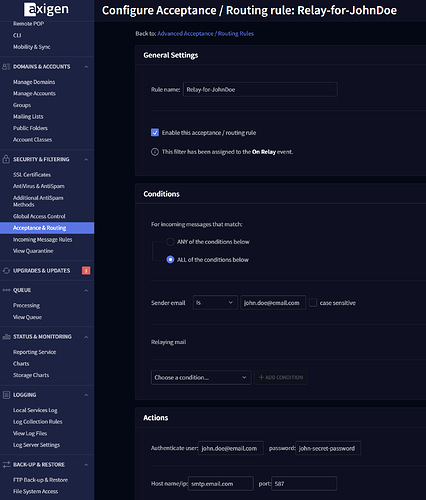Click the Back-up & Restore arrows icon

[6, 465]
